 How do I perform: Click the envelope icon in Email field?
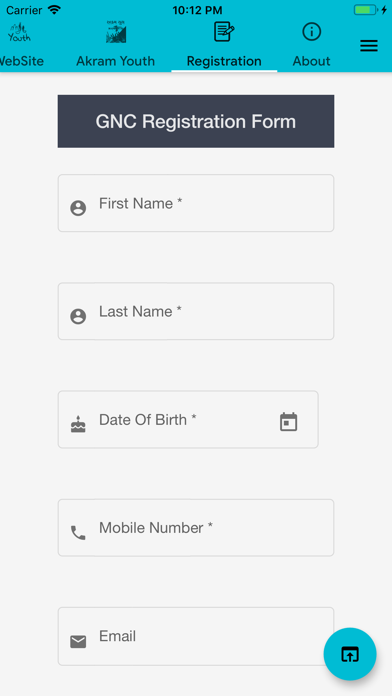coord(78,642)
